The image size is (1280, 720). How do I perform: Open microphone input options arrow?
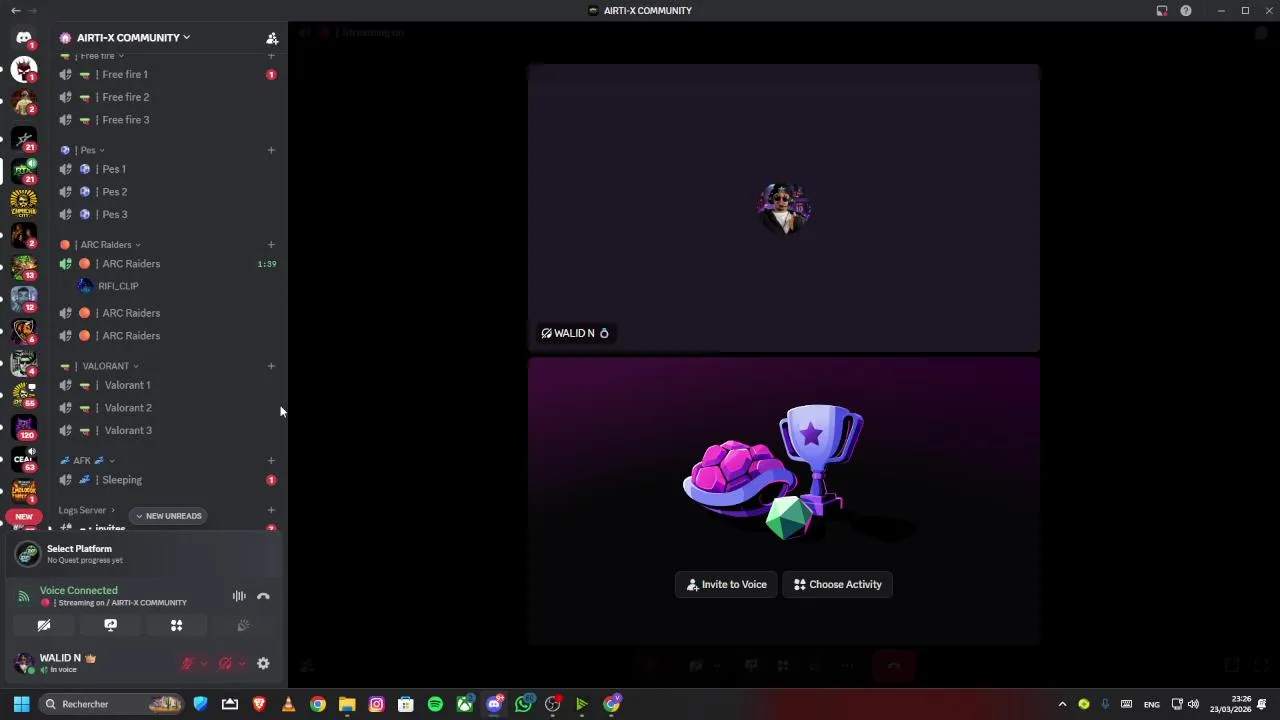point(204,663)
